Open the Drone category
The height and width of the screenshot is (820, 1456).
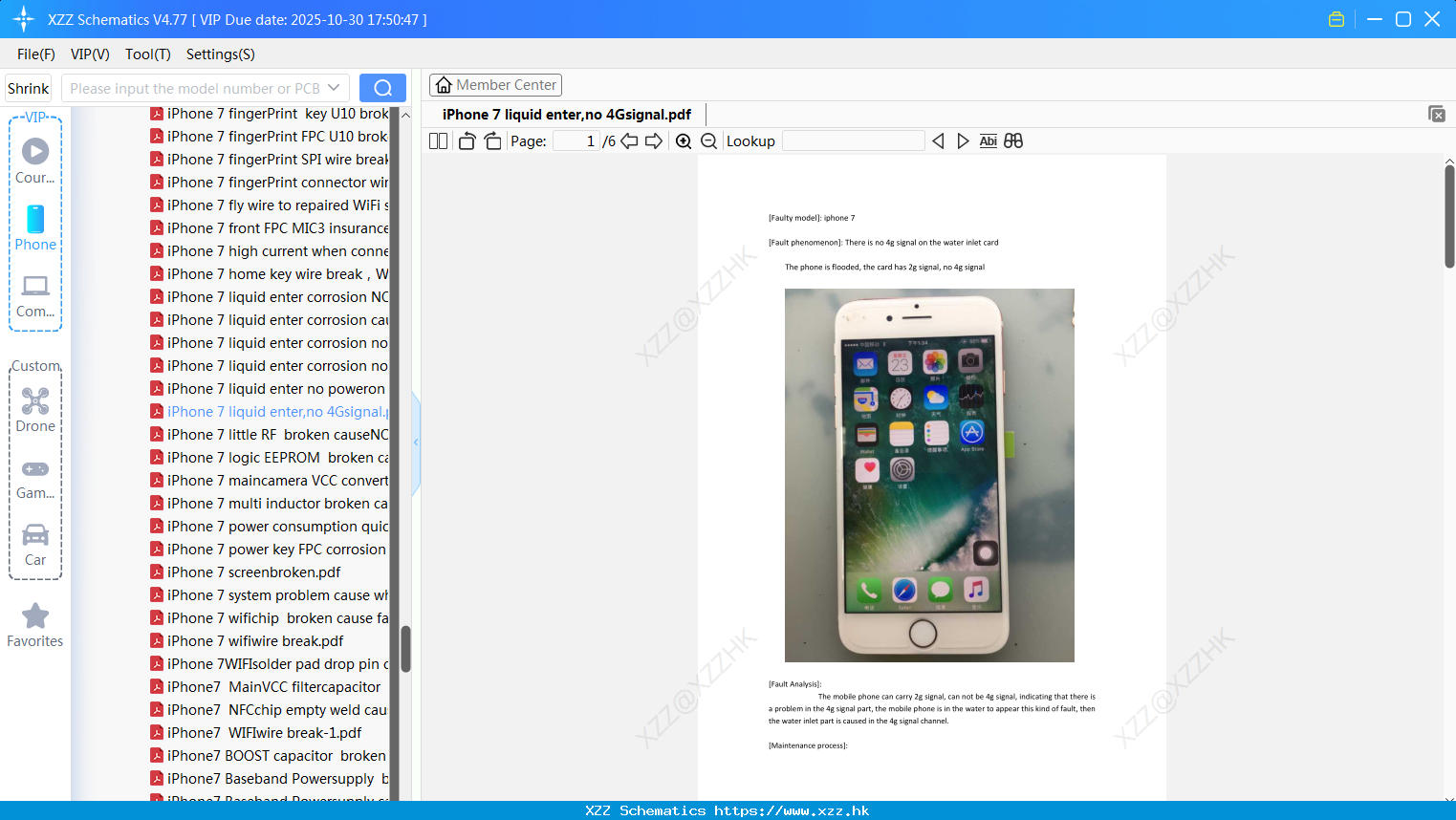pos(35,410)
